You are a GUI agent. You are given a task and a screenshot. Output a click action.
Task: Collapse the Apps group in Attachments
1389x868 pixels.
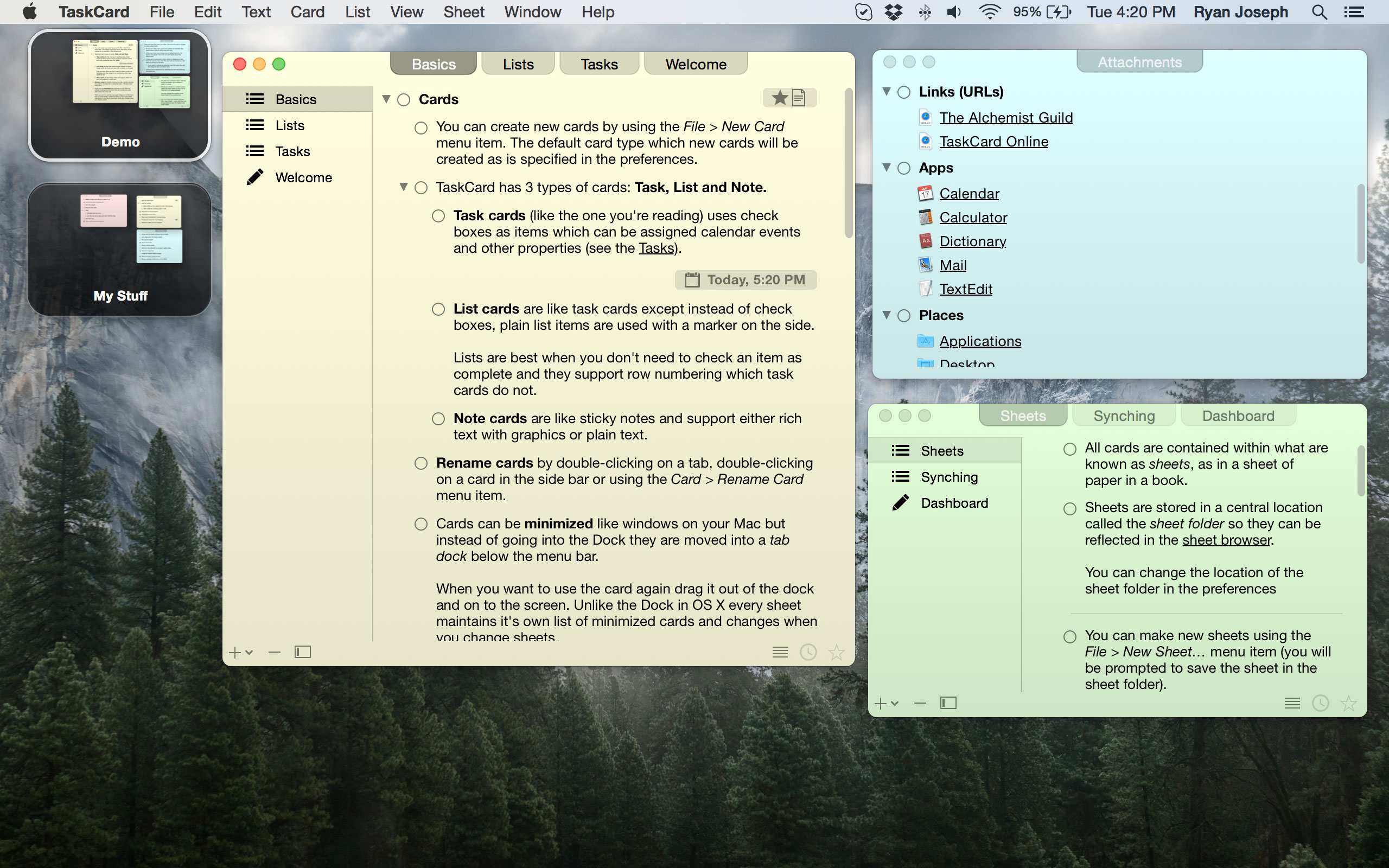pyautogui.click(x=887, y=167)
